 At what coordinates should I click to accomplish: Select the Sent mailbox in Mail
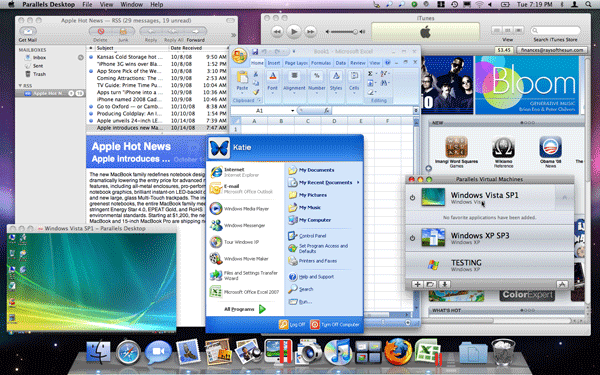pyautogui.click(x=38, y=66)
